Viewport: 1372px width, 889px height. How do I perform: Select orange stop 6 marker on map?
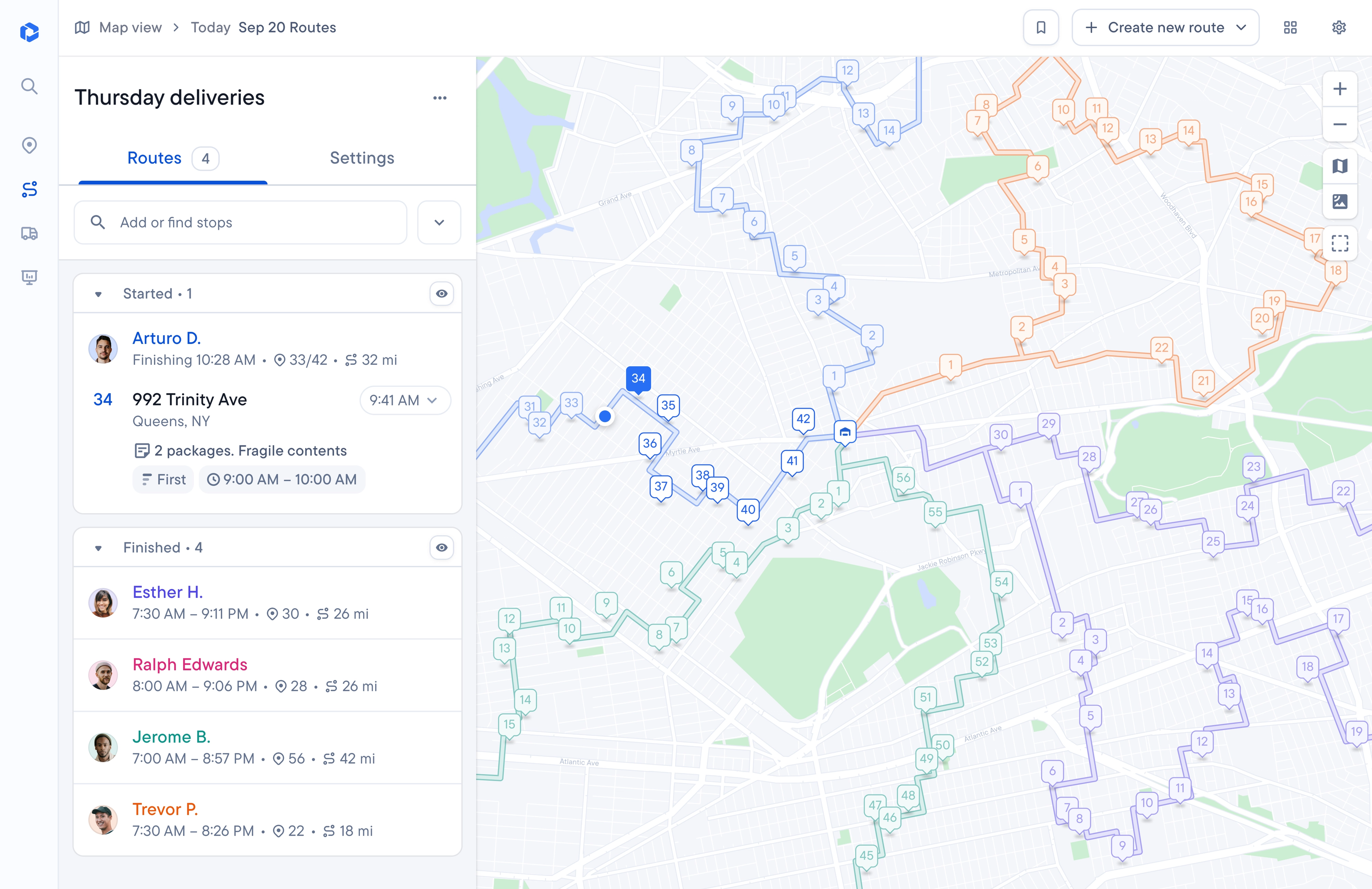[x=1037, y=168]
